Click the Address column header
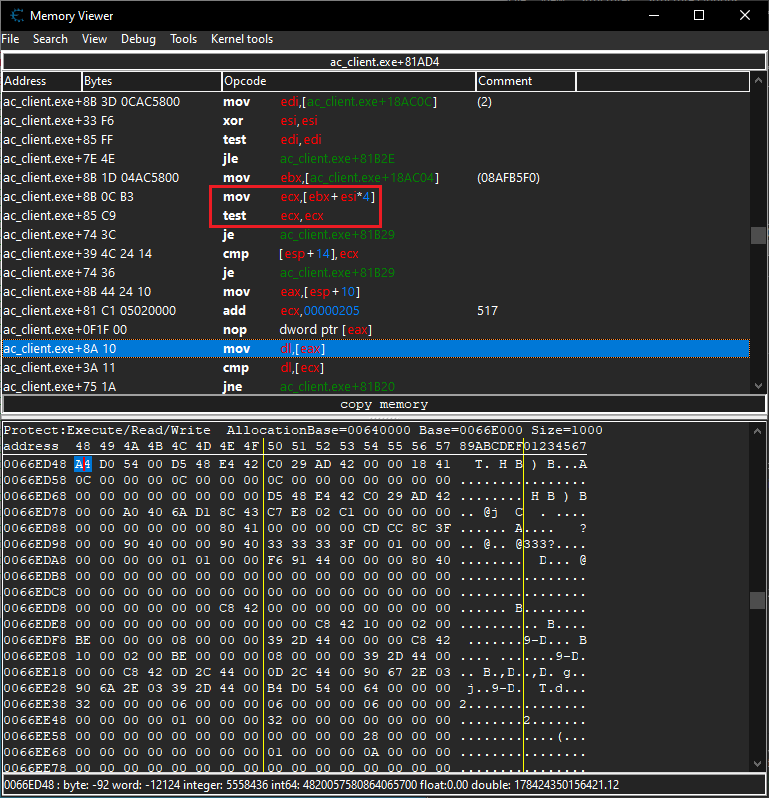Image resolution: width=769 pixels, height=798 pixels. pos(41,81)
